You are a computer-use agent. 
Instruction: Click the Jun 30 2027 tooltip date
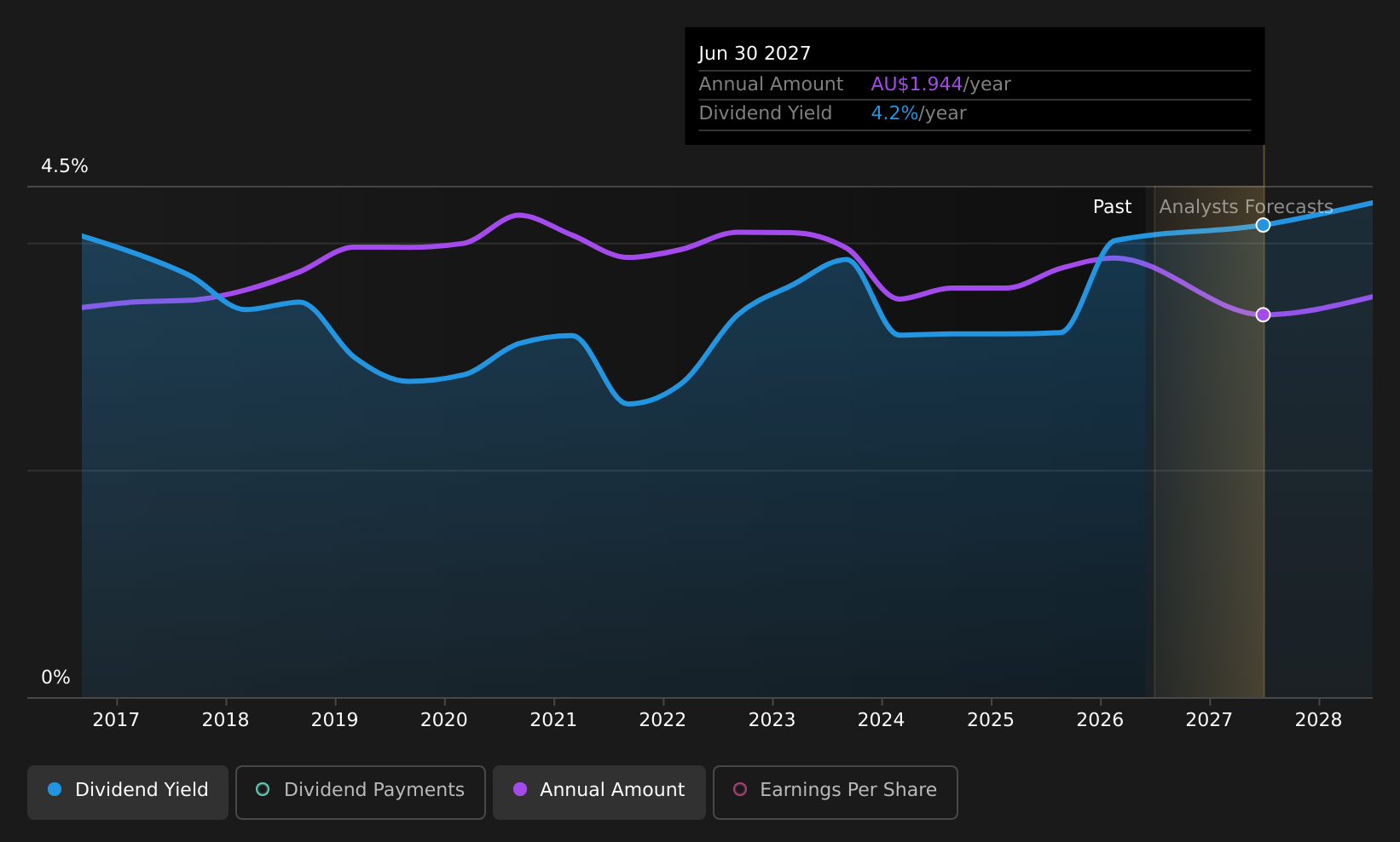(755, 54)
